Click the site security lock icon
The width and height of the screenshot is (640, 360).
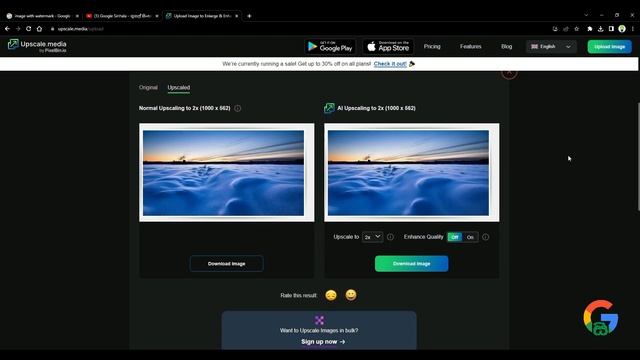click(52, 29)
